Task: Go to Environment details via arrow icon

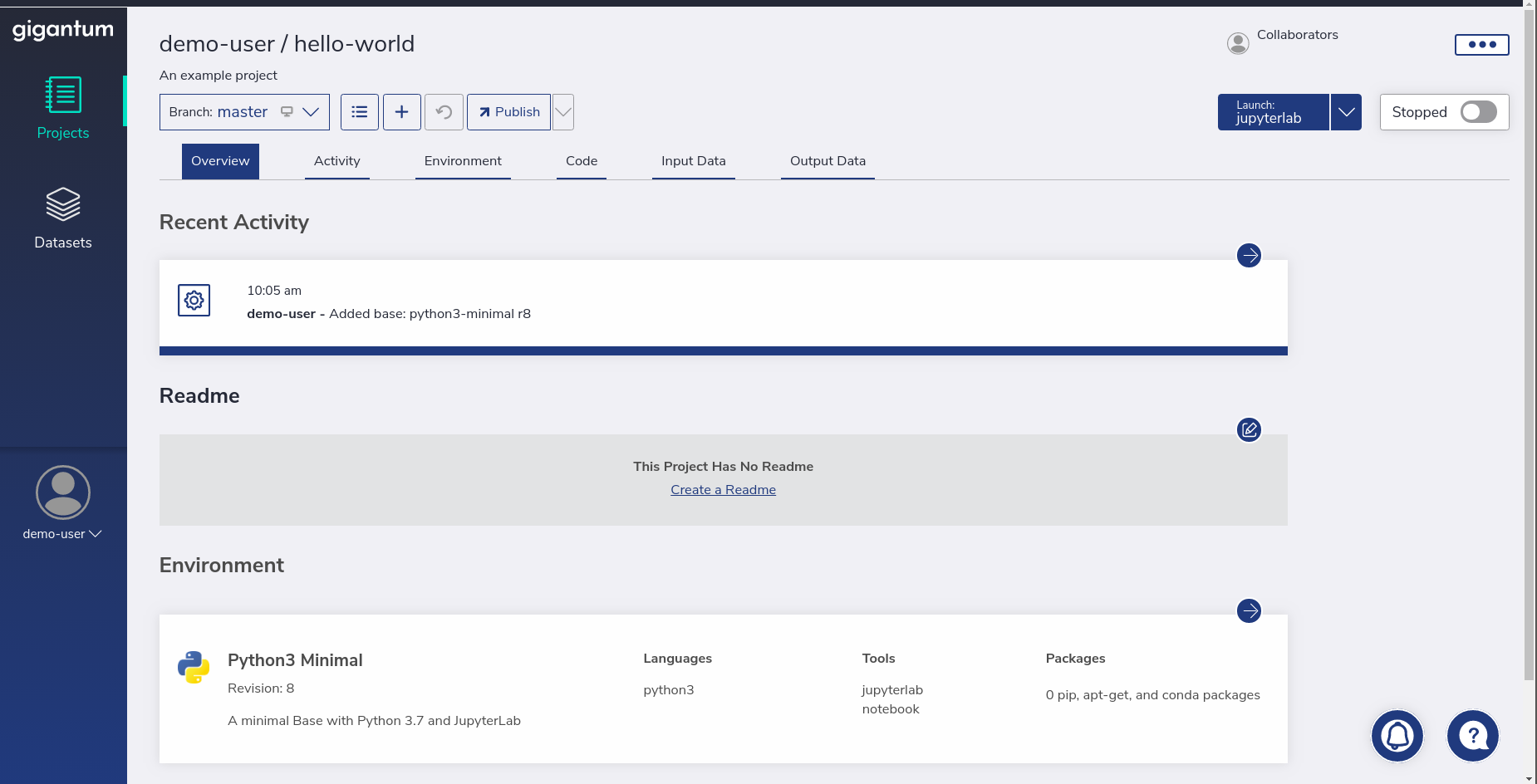Action: (x=1249, y=610)
